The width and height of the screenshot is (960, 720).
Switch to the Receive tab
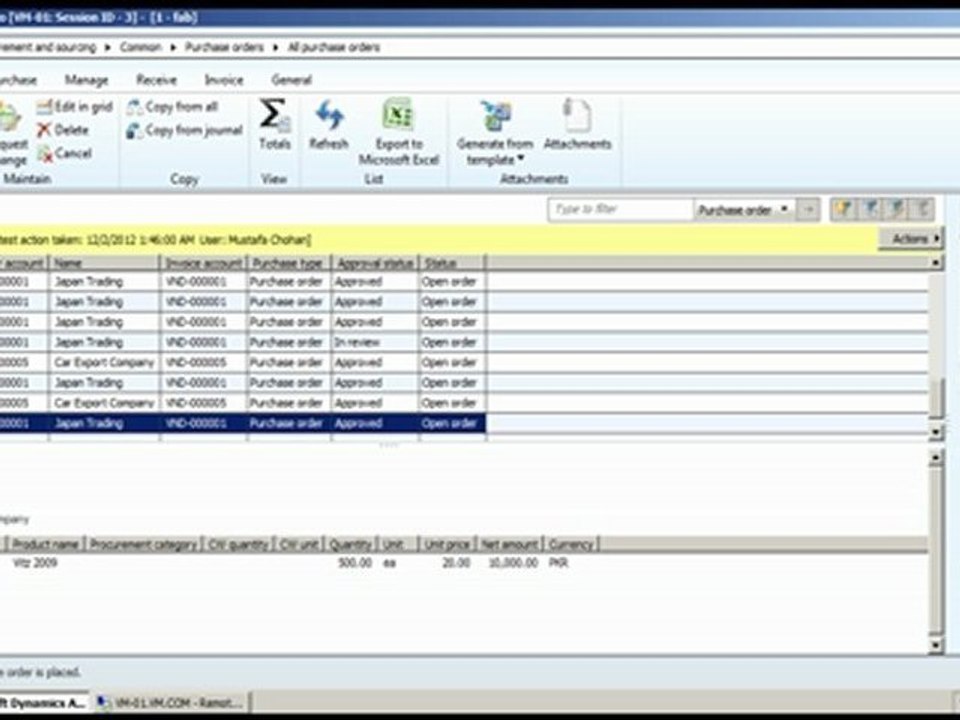[x=156, y=80]
